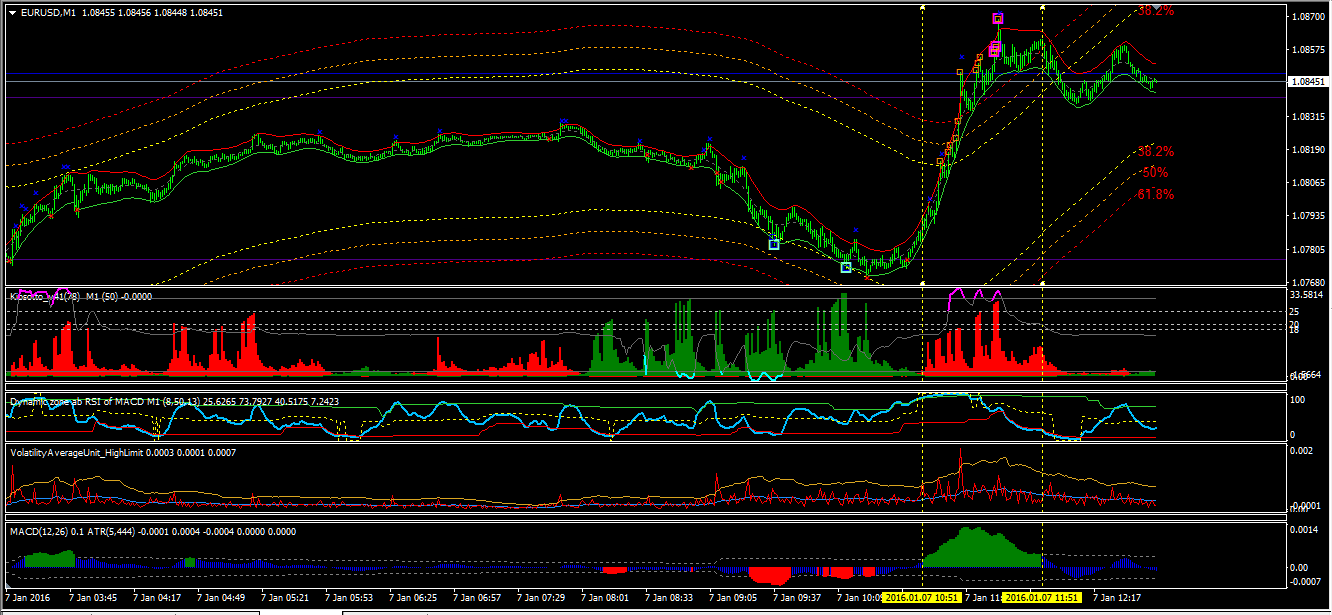Click the 1.08700 price scale label
The height and width of the screenshot is (615, 1332).
point(1308,17)
